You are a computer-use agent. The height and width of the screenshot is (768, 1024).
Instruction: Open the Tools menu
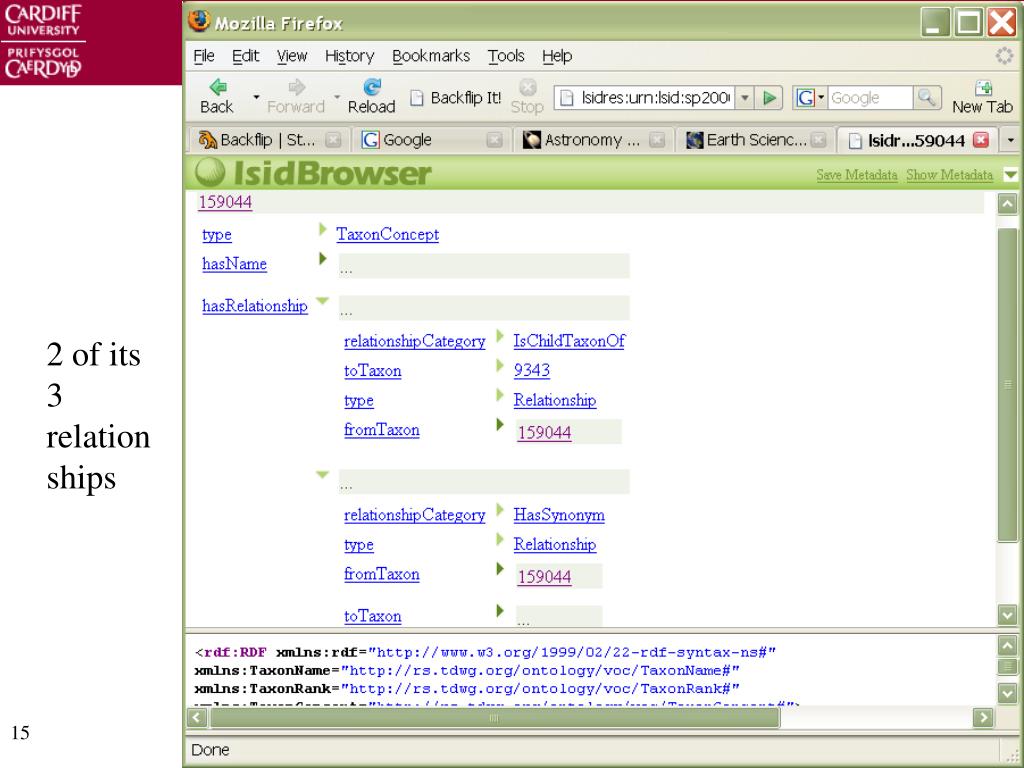tap(506, 56)
